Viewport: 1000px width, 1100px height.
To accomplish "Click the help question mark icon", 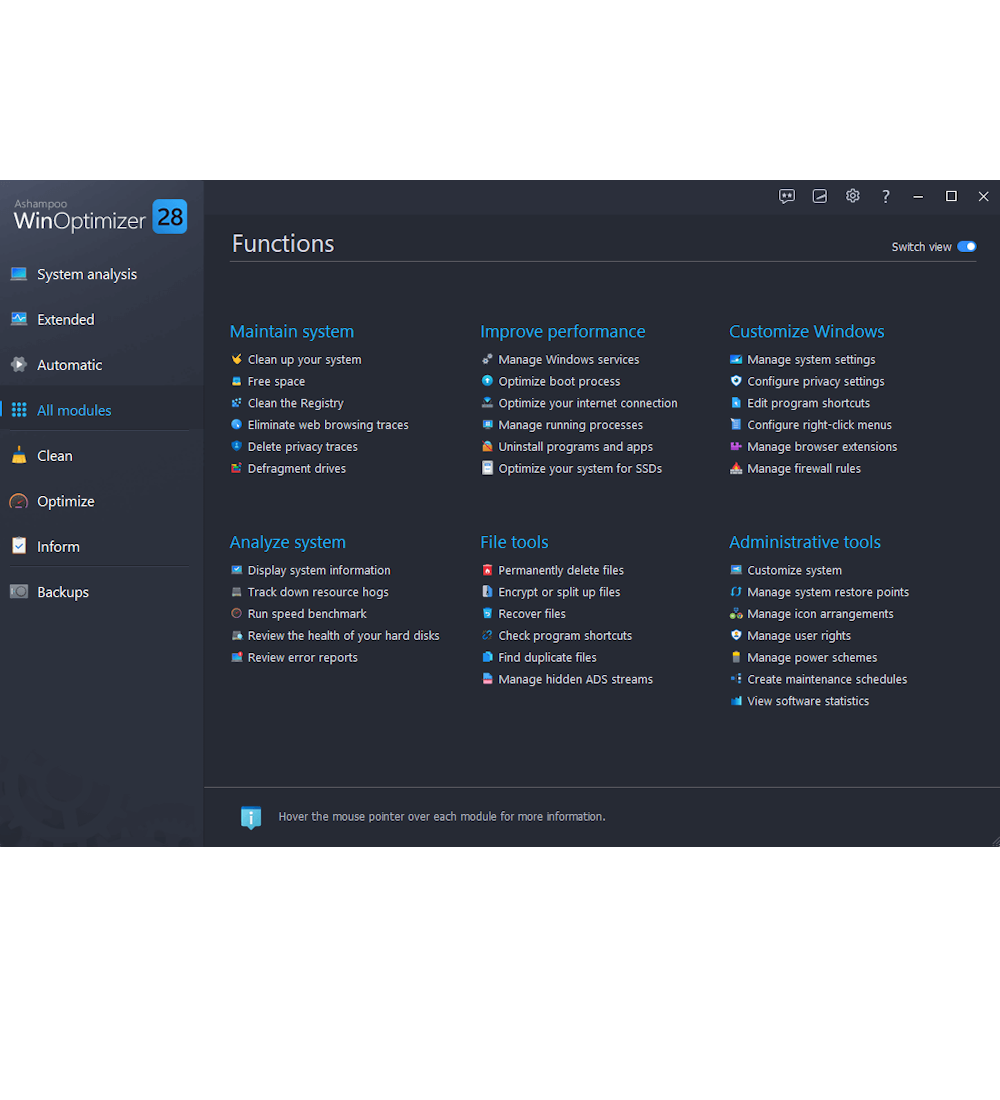I will 885,196.
